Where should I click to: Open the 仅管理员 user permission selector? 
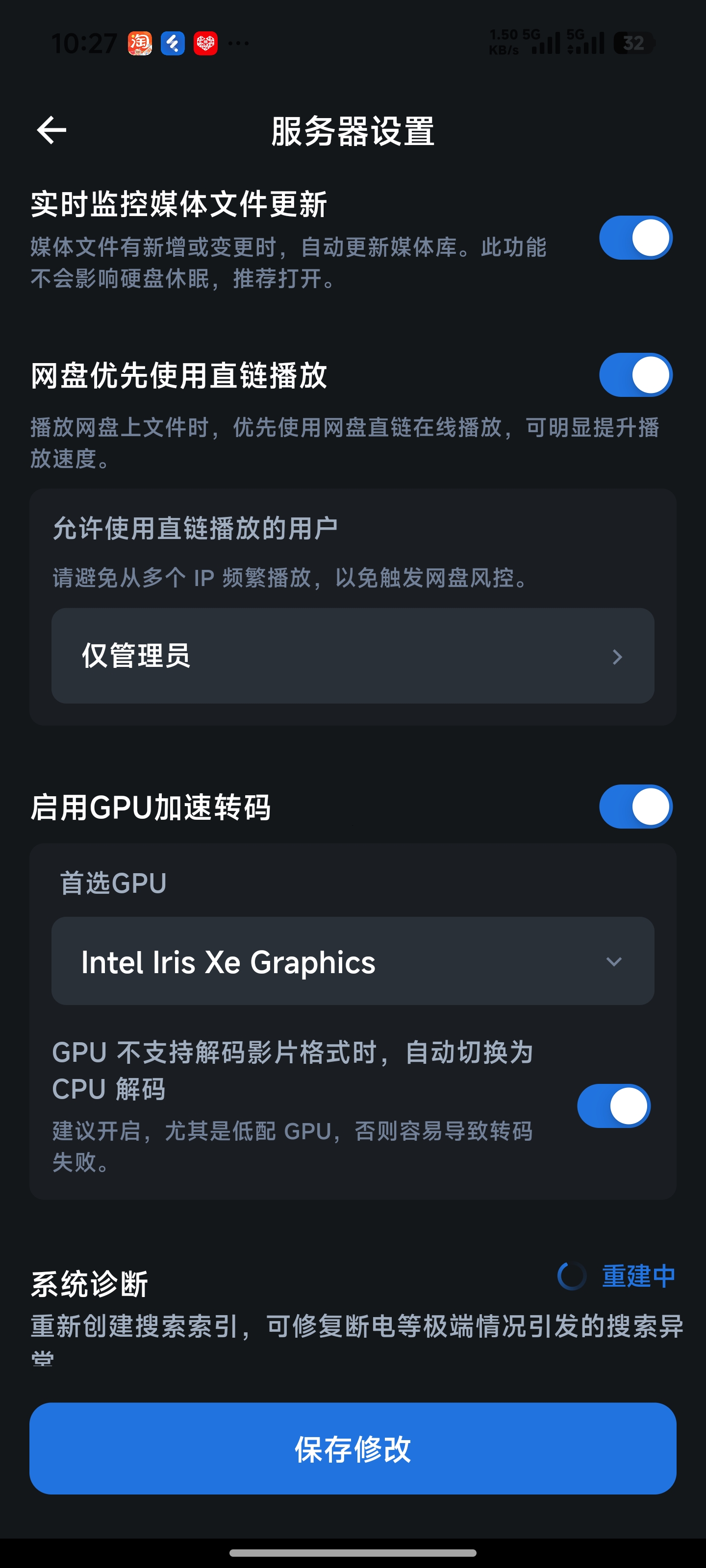click(x=353, y=656)
